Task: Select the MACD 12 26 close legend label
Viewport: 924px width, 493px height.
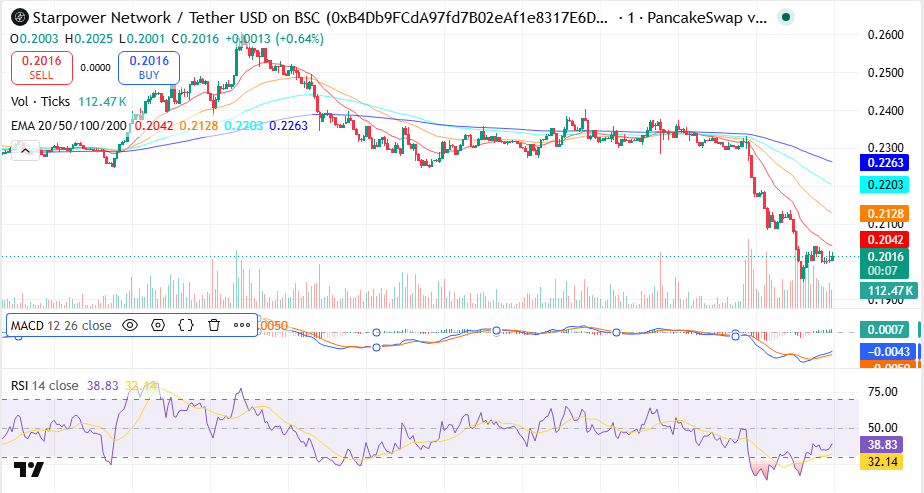Action: point(61,326)
